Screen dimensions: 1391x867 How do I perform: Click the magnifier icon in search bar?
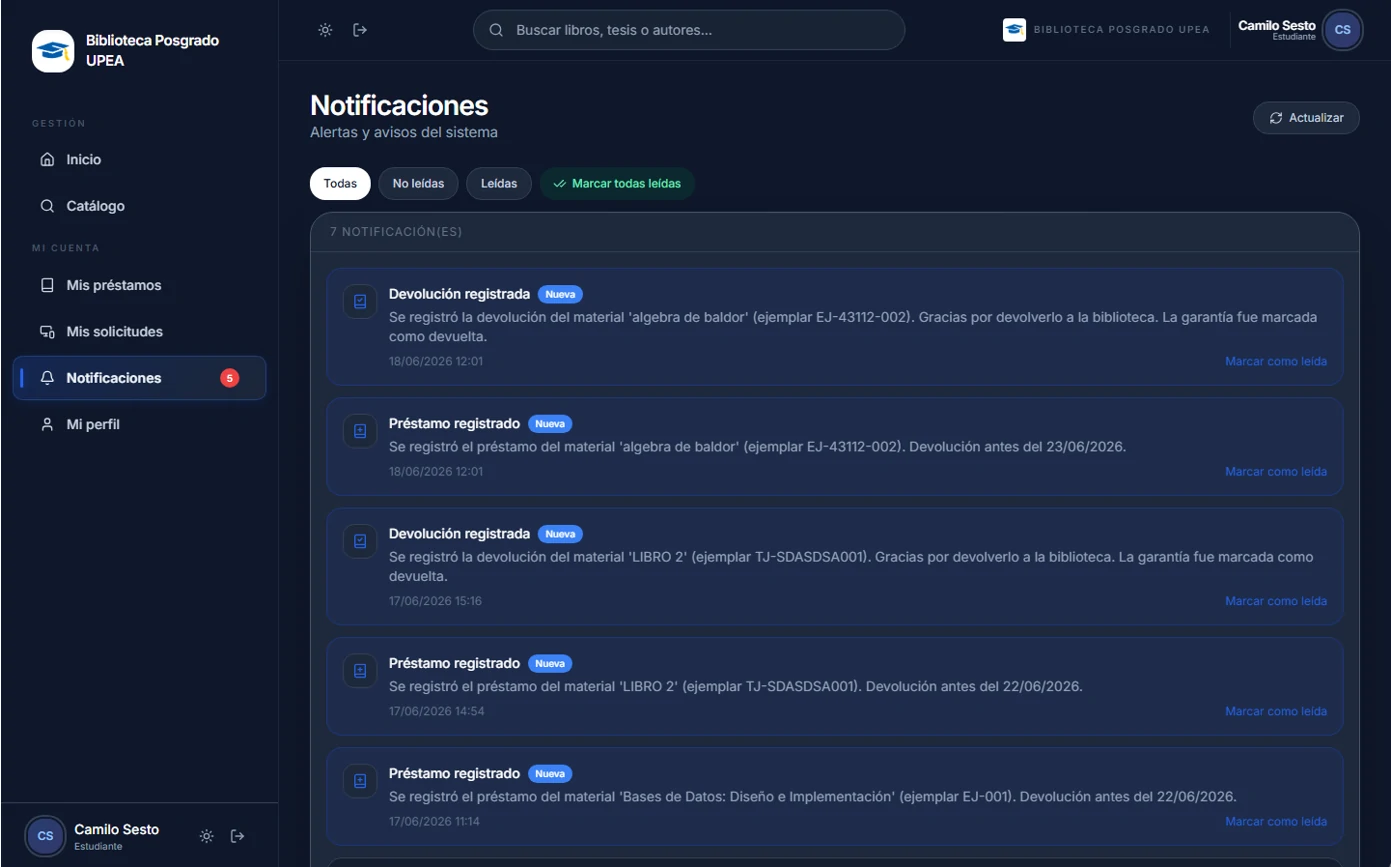point(496,30)
